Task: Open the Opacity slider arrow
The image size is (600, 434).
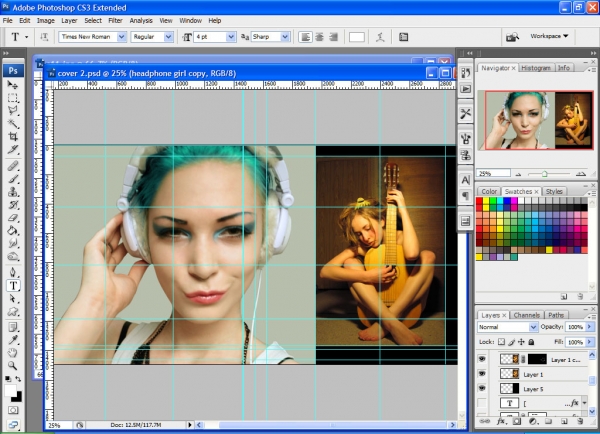Action: (590, 327)
